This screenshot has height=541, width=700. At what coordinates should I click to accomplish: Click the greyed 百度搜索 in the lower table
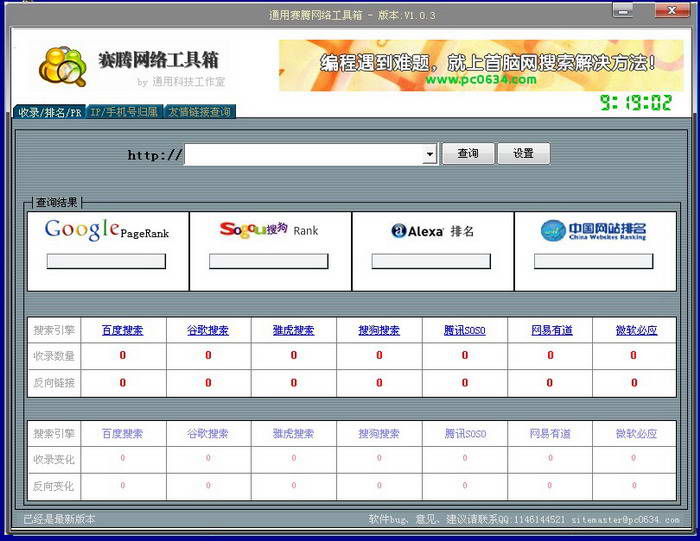[x=122, y=433]
